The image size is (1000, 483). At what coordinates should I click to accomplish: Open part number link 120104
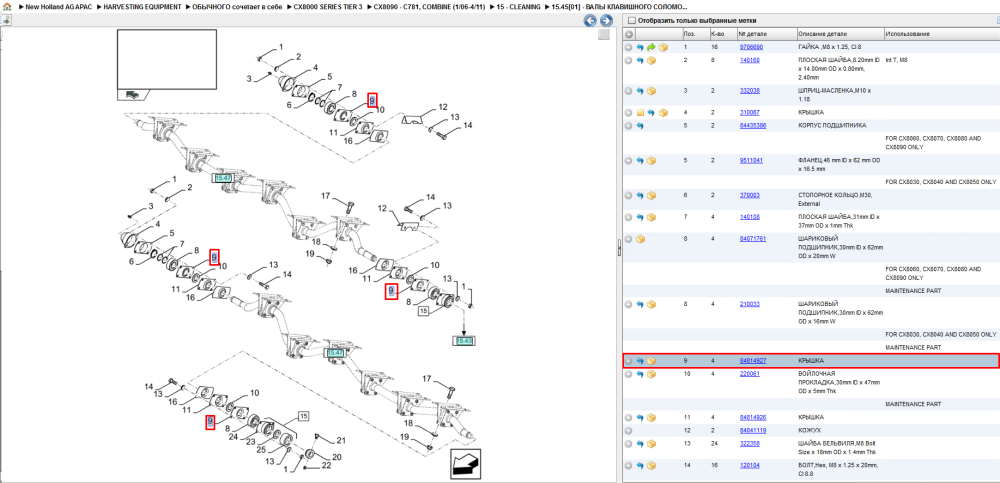point(749,465)
